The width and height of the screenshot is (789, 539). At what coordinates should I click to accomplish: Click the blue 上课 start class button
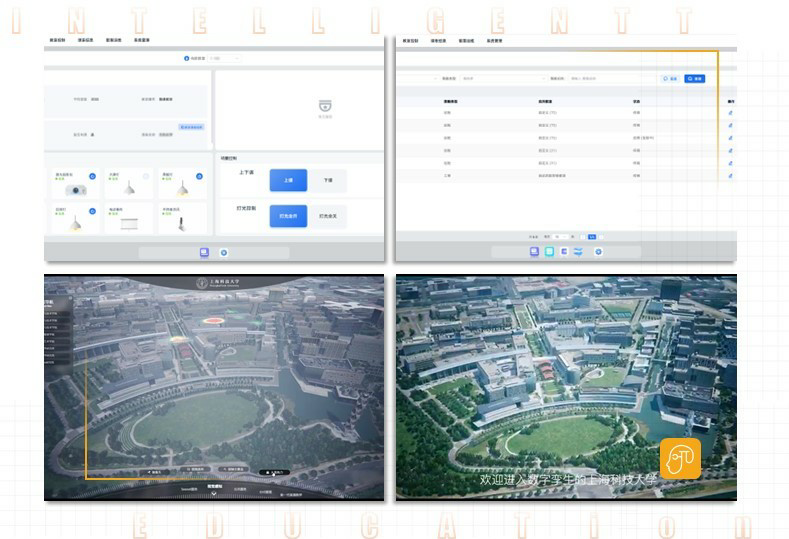(x=288, y=181)
